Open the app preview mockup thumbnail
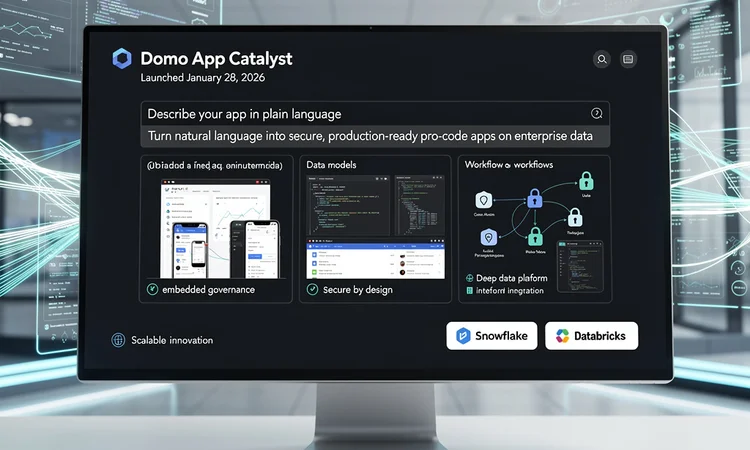Screen dimensions: 750x450 220,229
